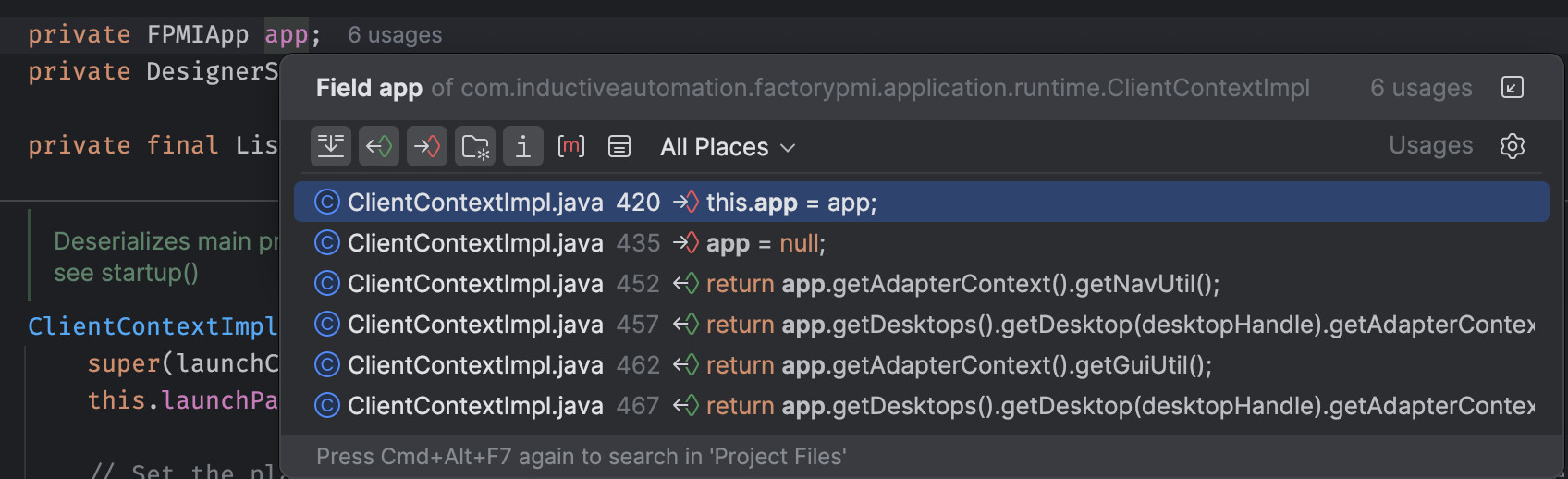
Task: Click the bracketed 'm' toolbar icon
Action: pyautogui.click(x=571, y=146)
